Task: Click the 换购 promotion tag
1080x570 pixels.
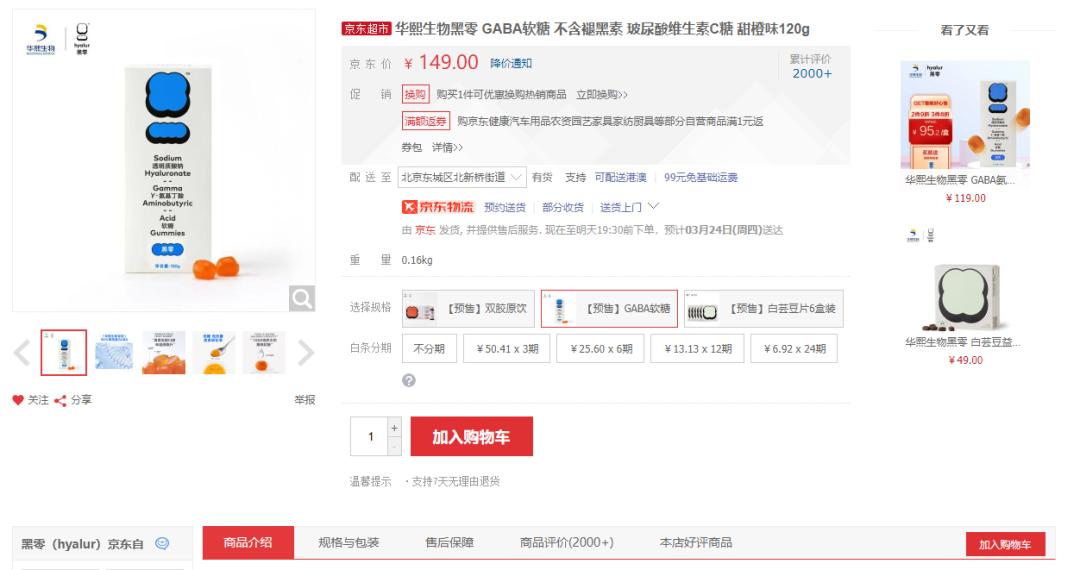Action: pos(415,94)
